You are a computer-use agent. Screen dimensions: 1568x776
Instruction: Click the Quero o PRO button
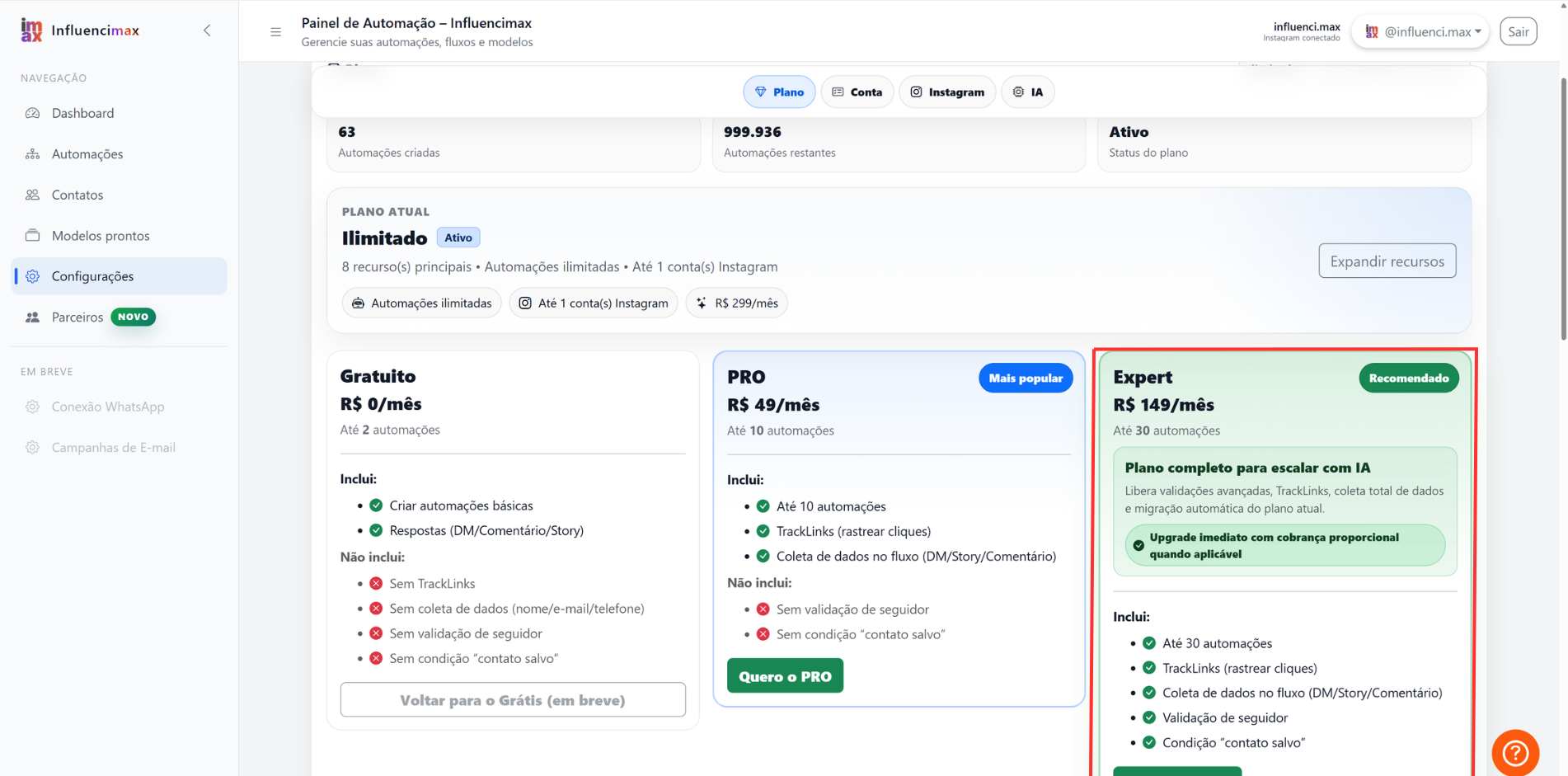pos(785,676)
